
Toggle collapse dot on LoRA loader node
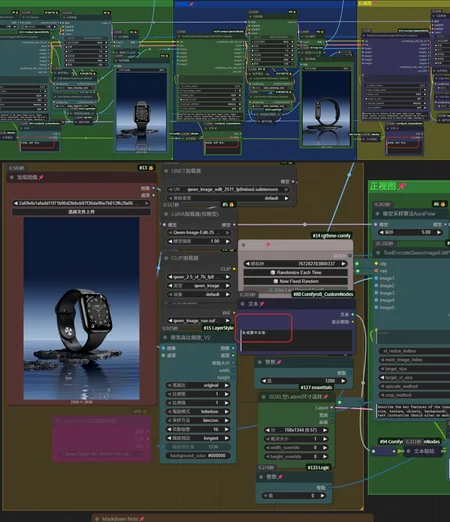pos(166,214)
